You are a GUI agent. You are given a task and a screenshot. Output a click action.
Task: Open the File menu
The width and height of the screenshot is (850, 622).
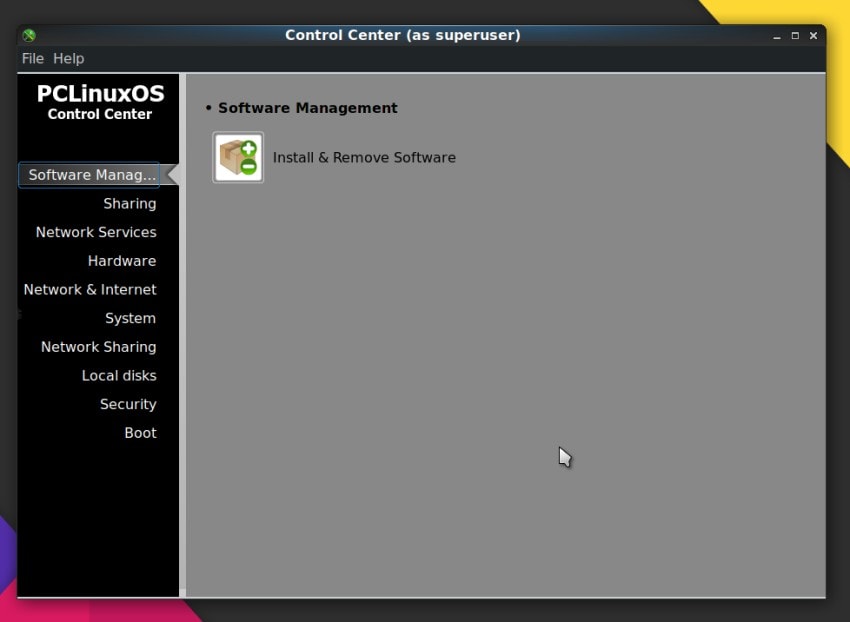click(x=33, y=59)
